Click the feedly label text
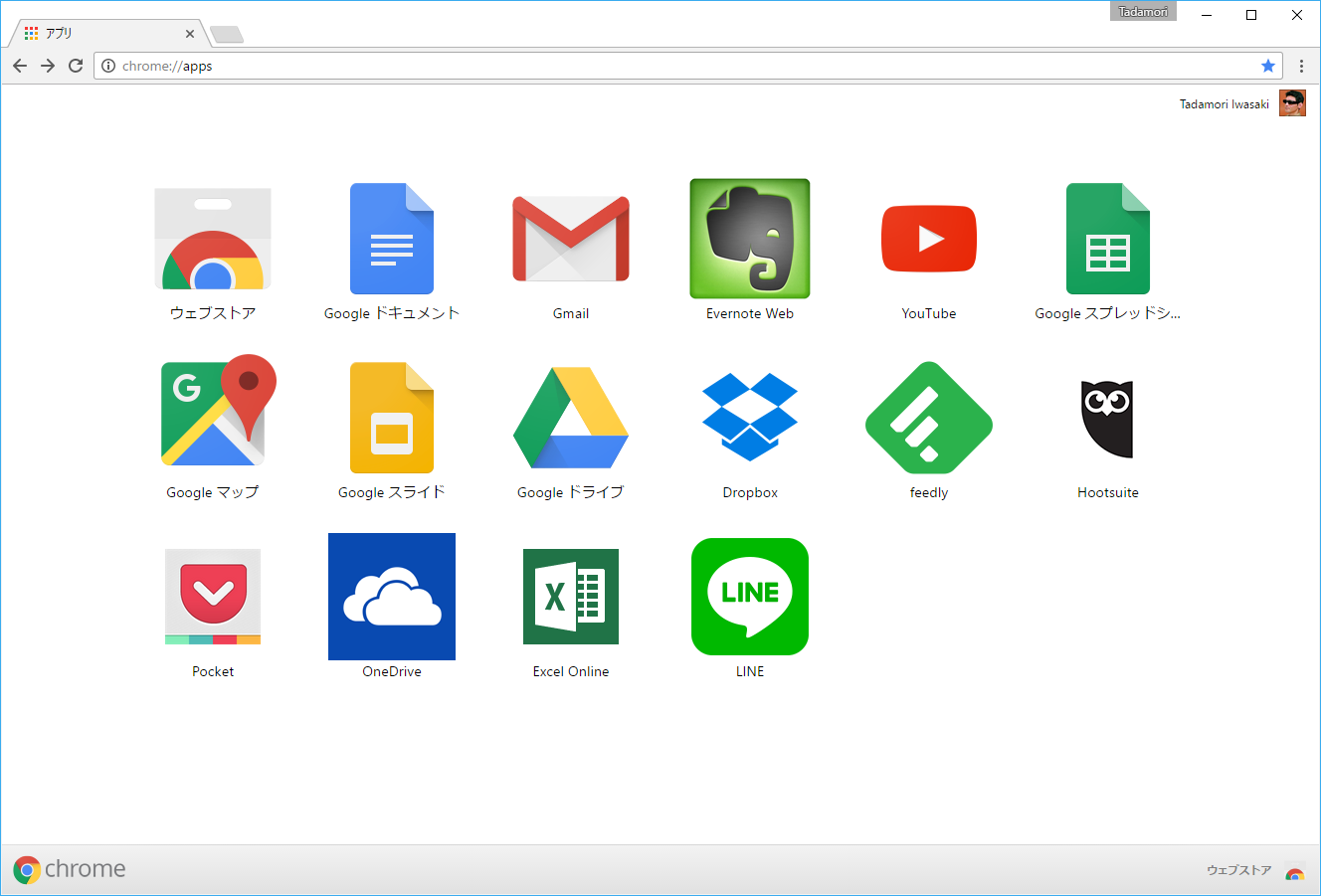The image size is (1321, 896). (x=929, y=493)
